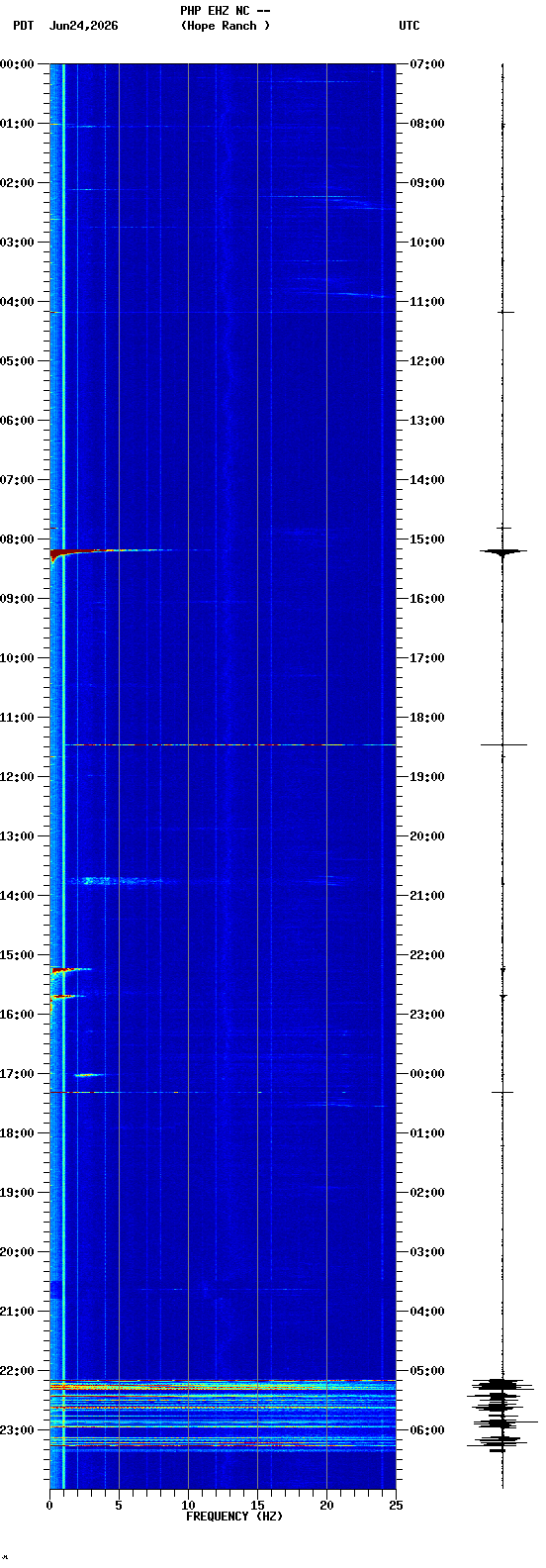Select the "(Hope Ranch )" station name
Viewport: 546px width, 1568px height.
click(x=226, y=26)
